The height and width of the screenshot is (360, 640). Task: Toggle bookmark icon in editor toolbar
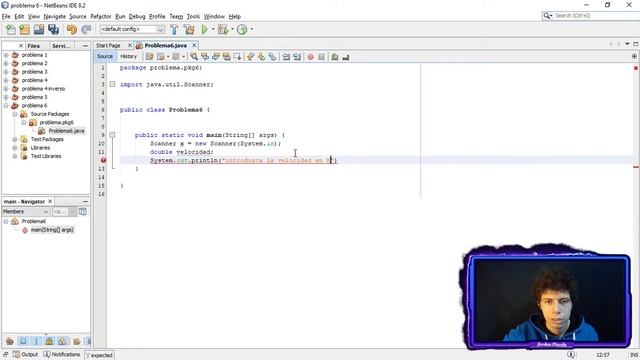(272, 57)
